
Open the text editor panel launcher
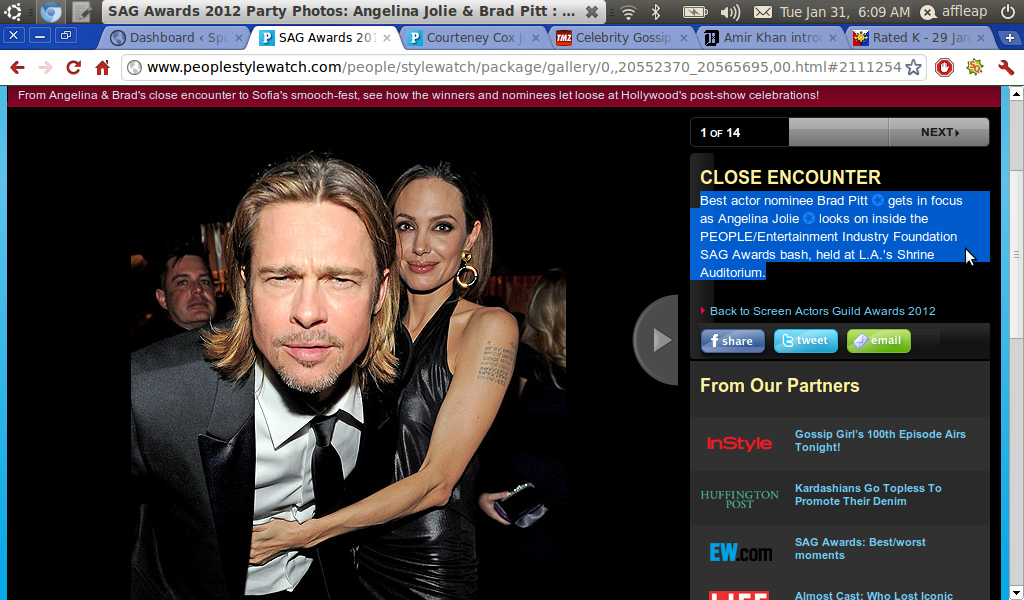82,12
